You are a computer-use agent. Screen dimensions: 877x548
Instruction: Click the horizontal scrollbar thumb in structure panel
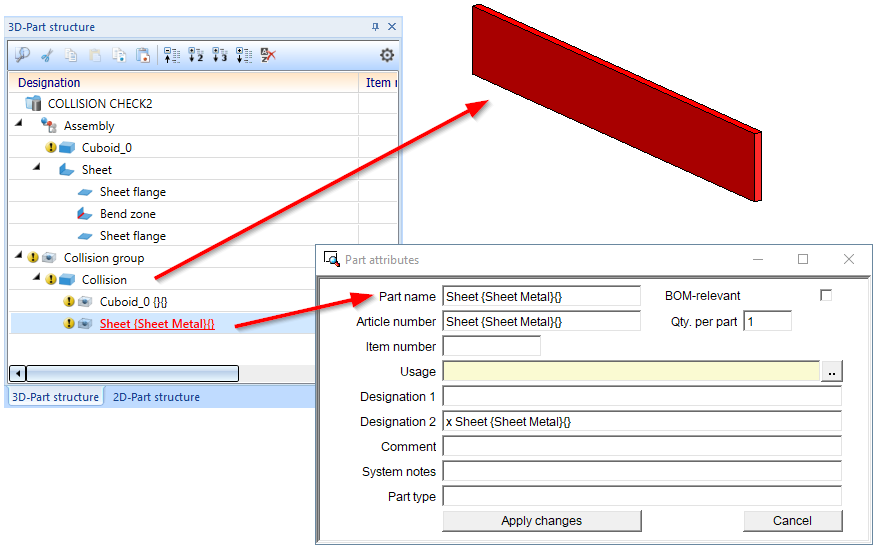[133, 373]
